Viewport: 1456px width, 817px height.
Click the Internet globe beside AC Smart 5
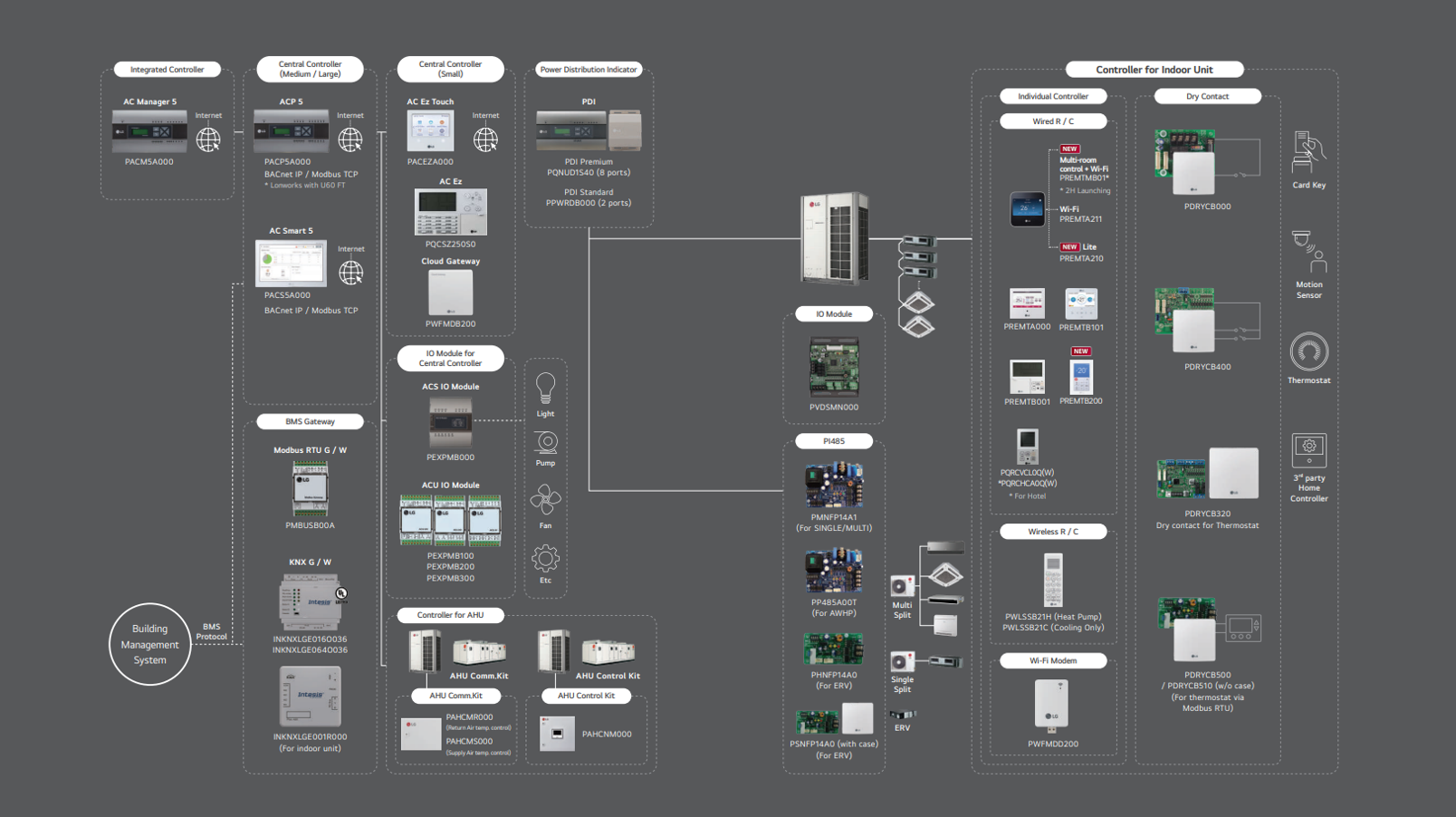[x=350, y=272]
